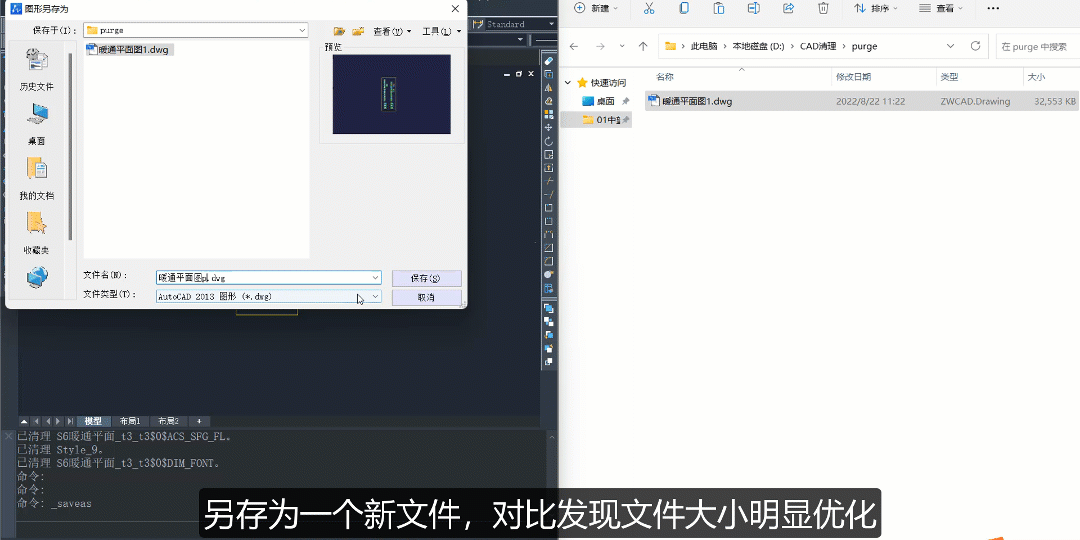Expand the 文件名 dropdown arrow
1080x540 pixels.
click(x=375, y=278)
